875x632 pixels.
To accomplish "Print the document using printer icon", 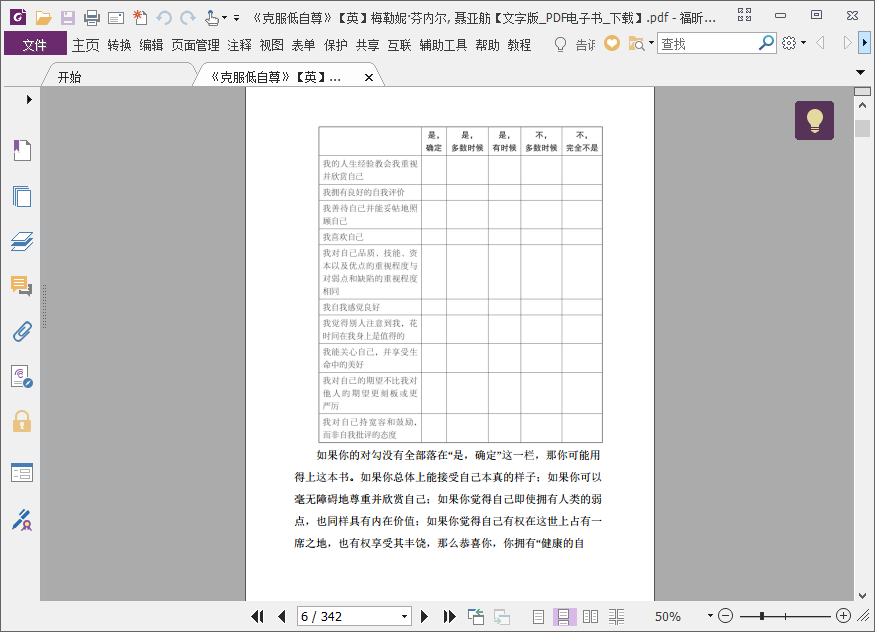I will tap(92, 18).
